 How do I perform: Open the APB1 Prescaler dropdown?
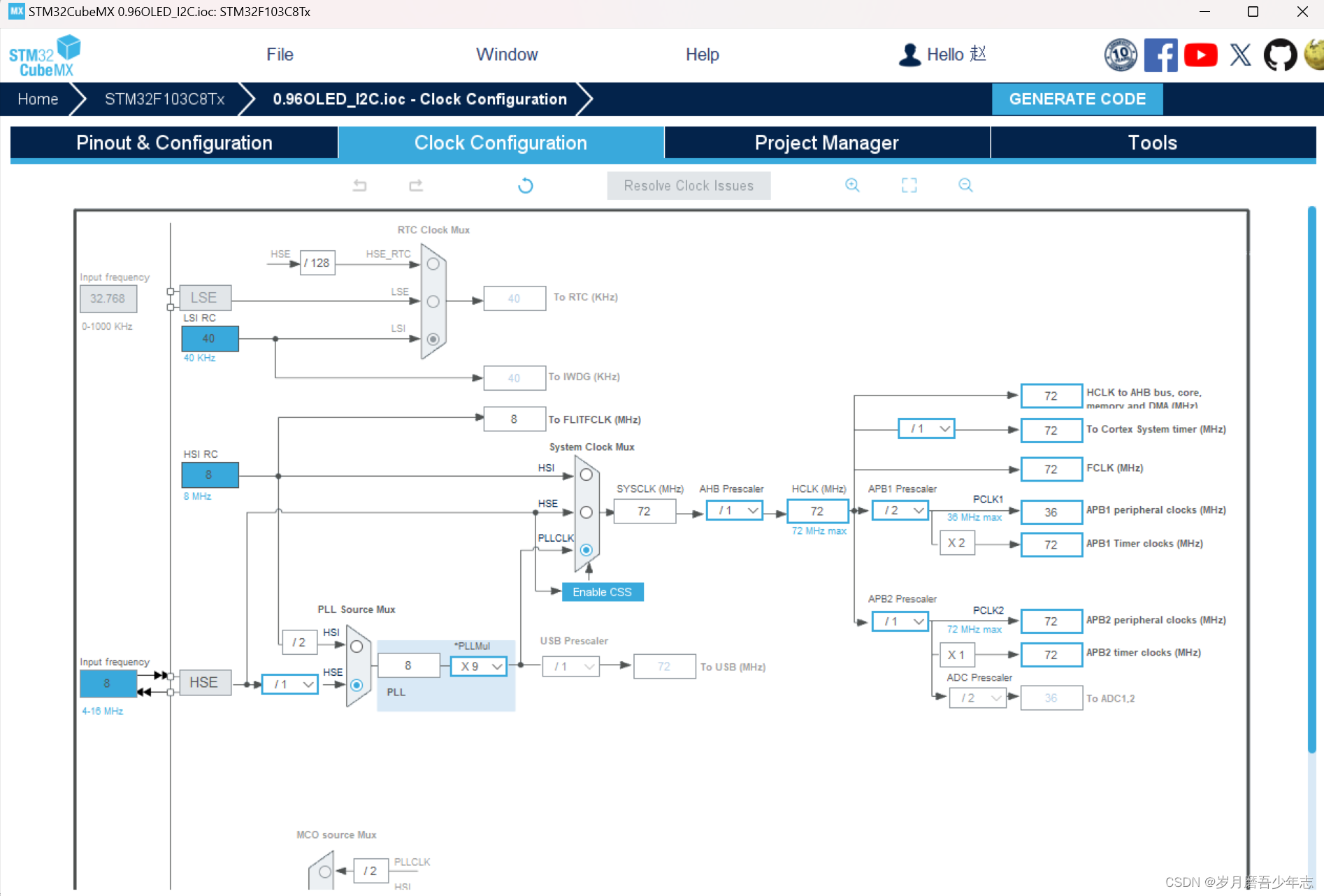coord(900,511)
